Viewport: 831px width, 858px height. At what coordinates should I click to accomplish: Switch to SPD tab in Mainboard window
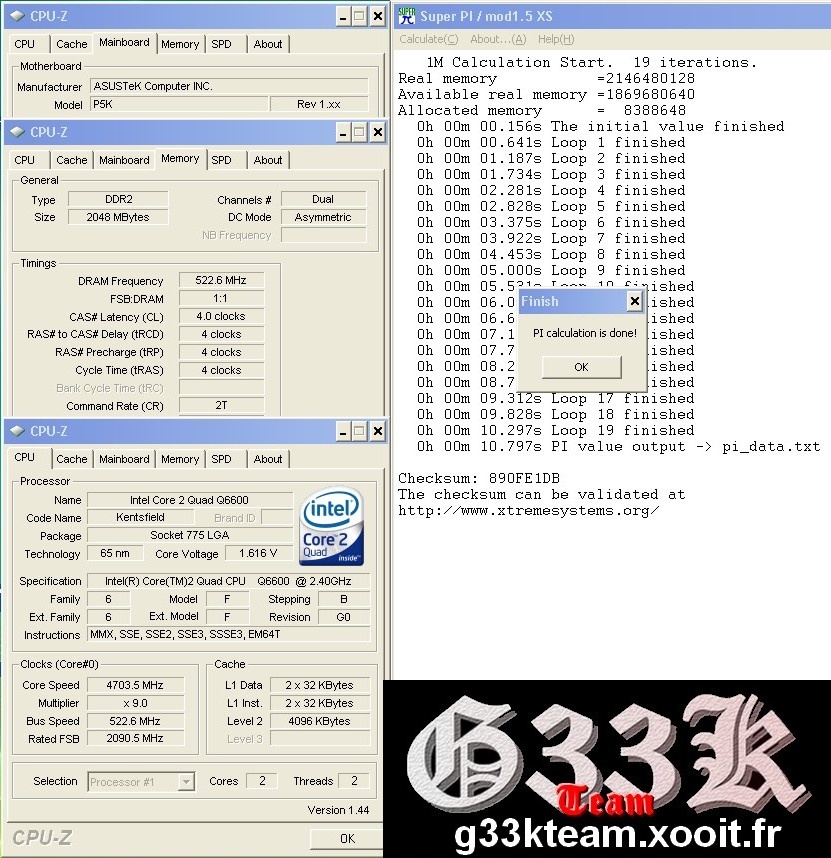tap(221, 44)
